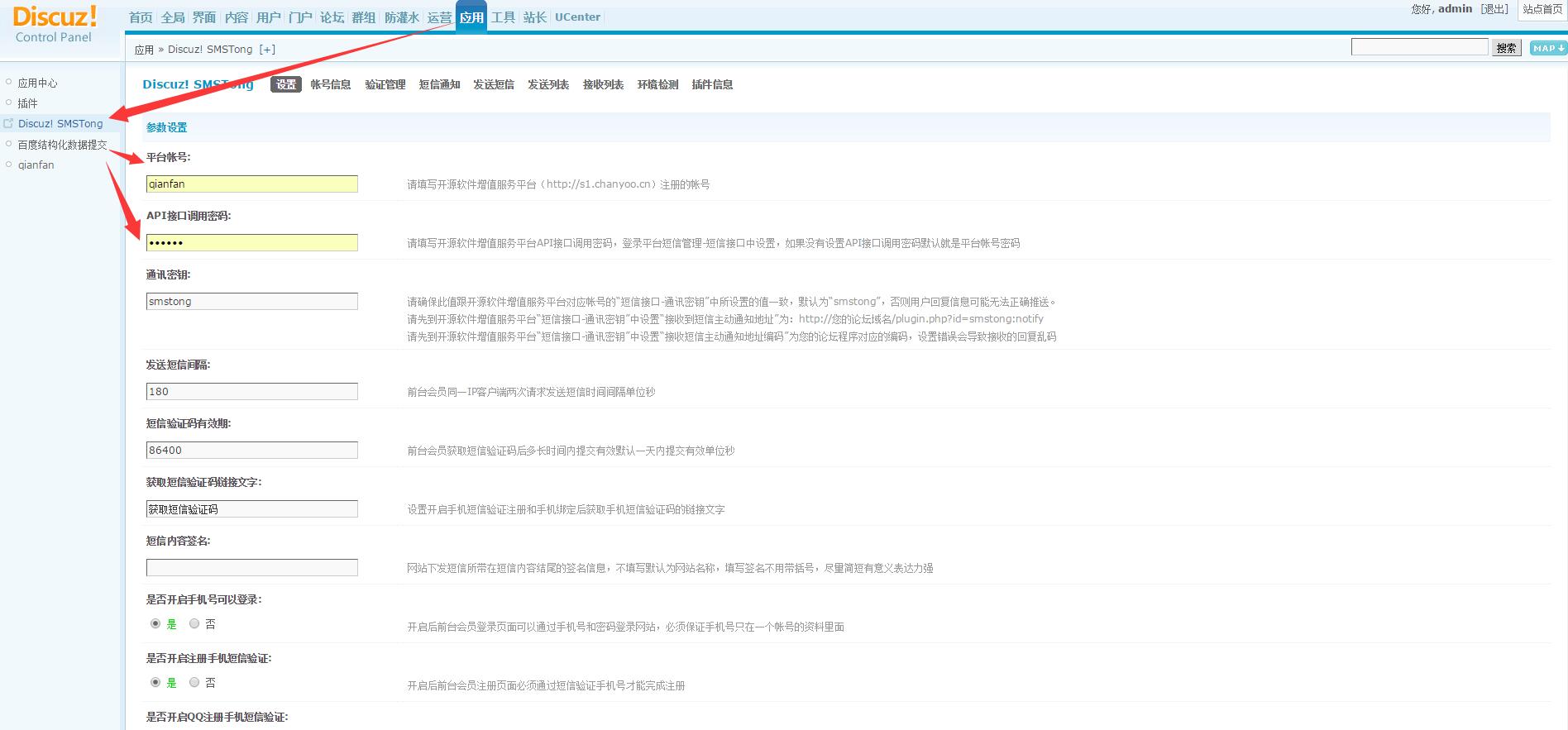Select the active 应用 top menu tab

click(471, 17)
